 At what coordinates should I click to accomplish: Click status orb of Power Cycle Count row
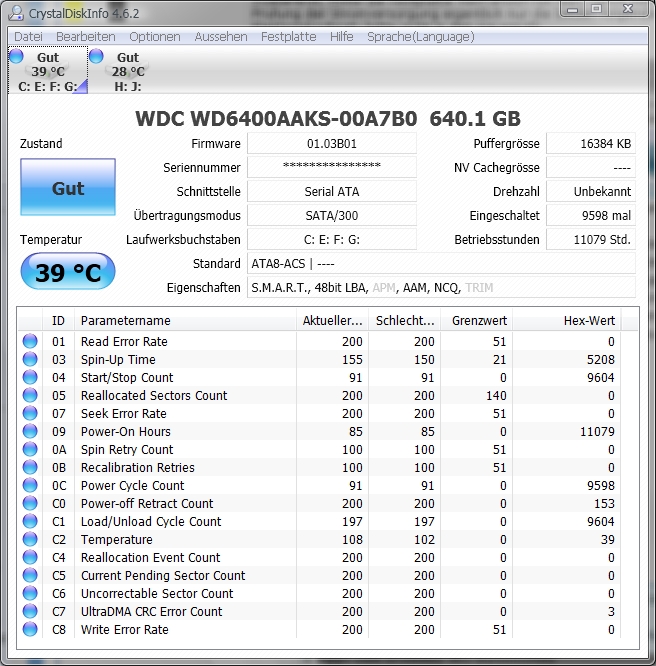pyautogui.click(x=30, y=485)
